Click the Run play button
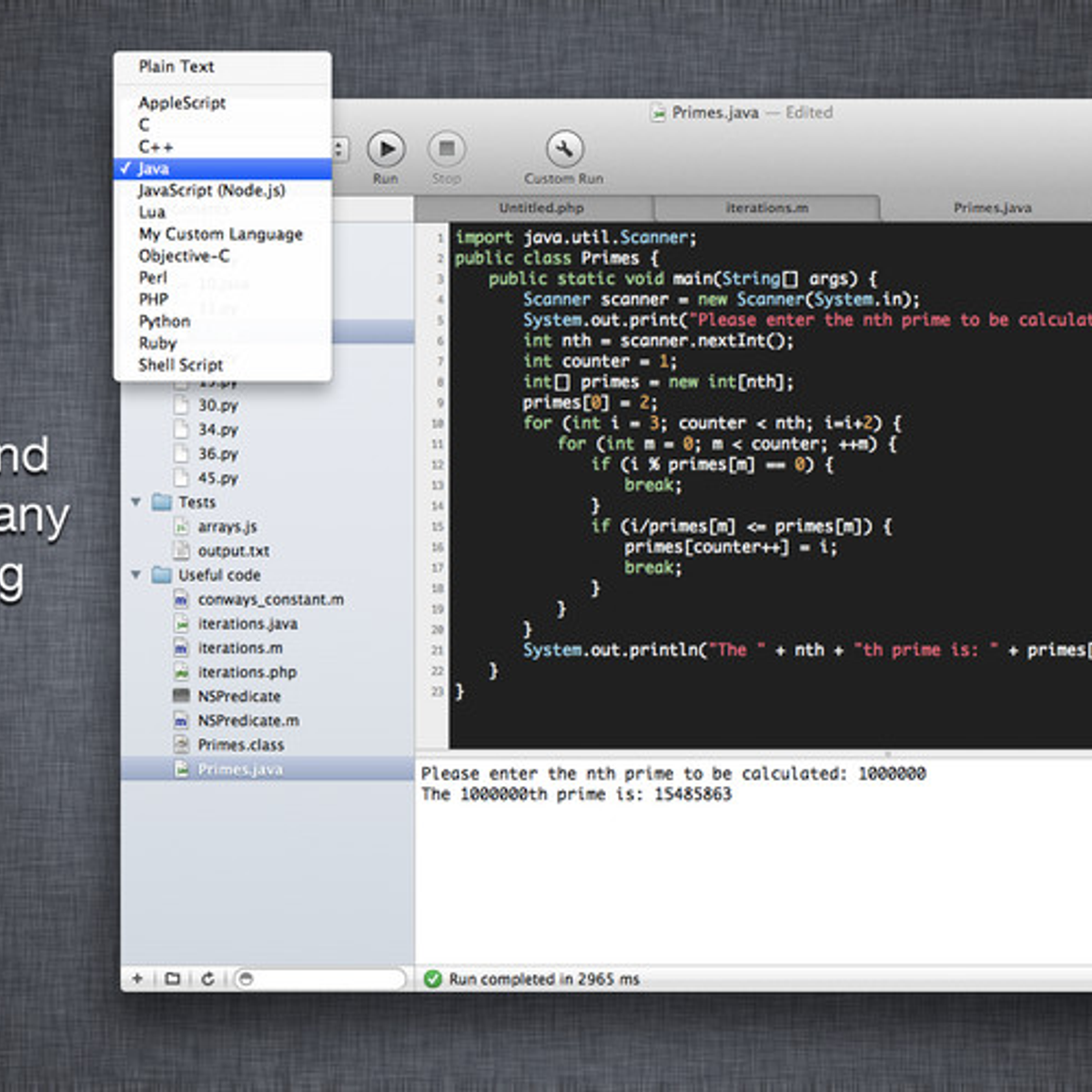Viewport: 1092px width, 1092px height. pos(386,148)
